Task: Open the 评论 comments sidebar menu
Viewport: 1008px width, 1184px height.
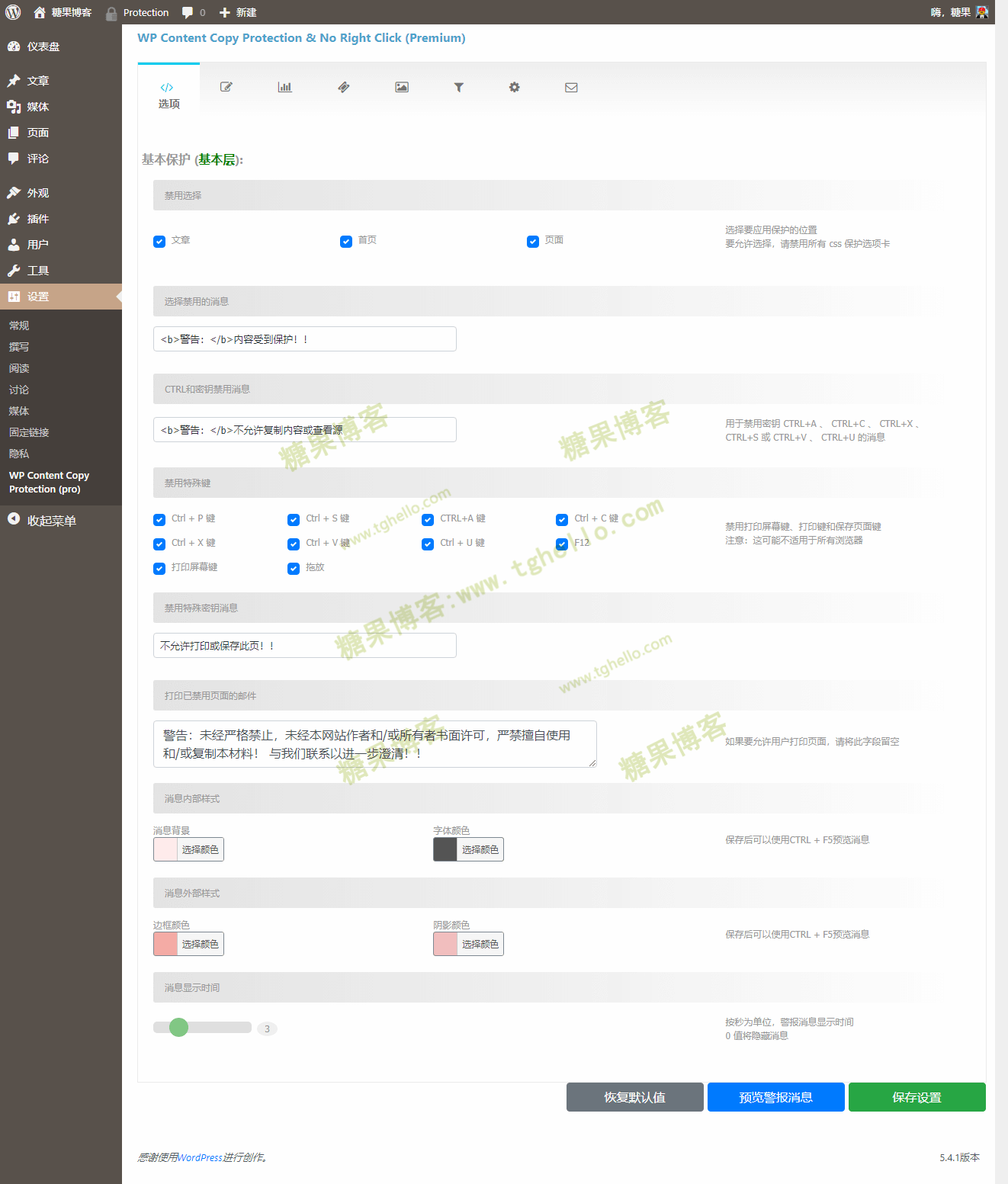Action: pyautogui.click(x=61, y=159)
